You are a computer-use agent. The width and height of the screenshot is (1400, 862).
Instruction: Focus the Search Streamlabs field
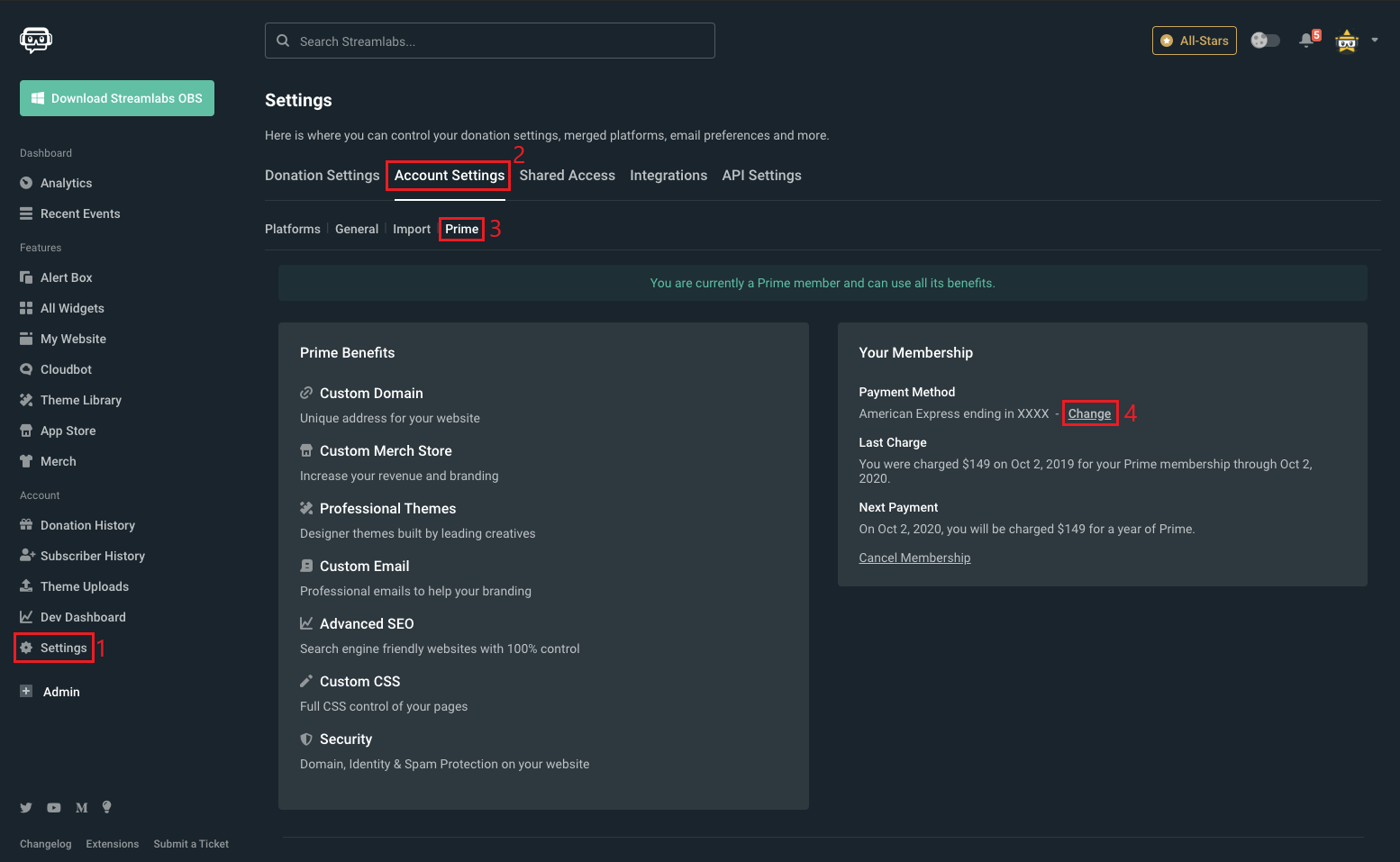point(490,41)
